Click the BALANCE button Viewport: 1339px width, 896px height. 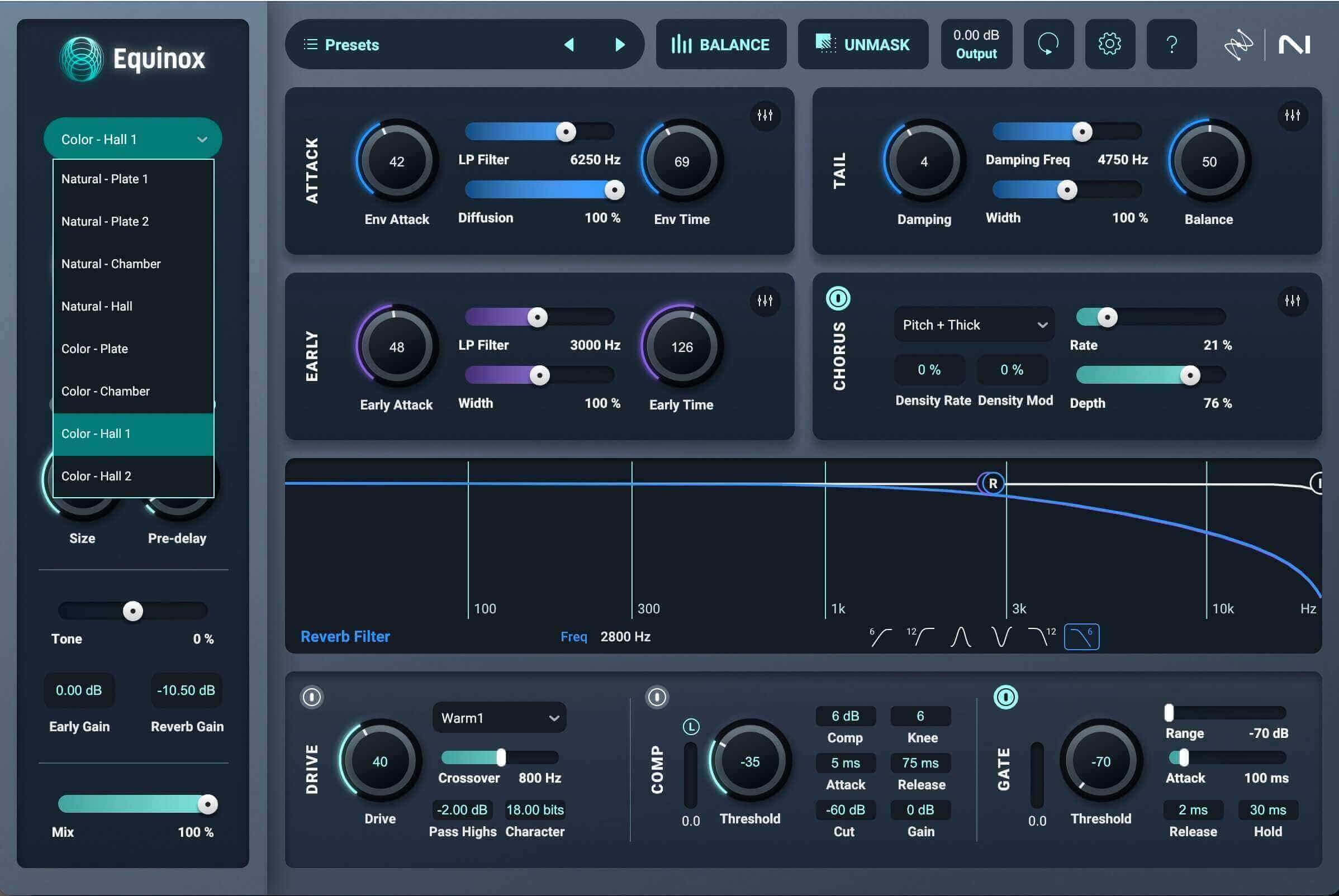click(720, 45)
